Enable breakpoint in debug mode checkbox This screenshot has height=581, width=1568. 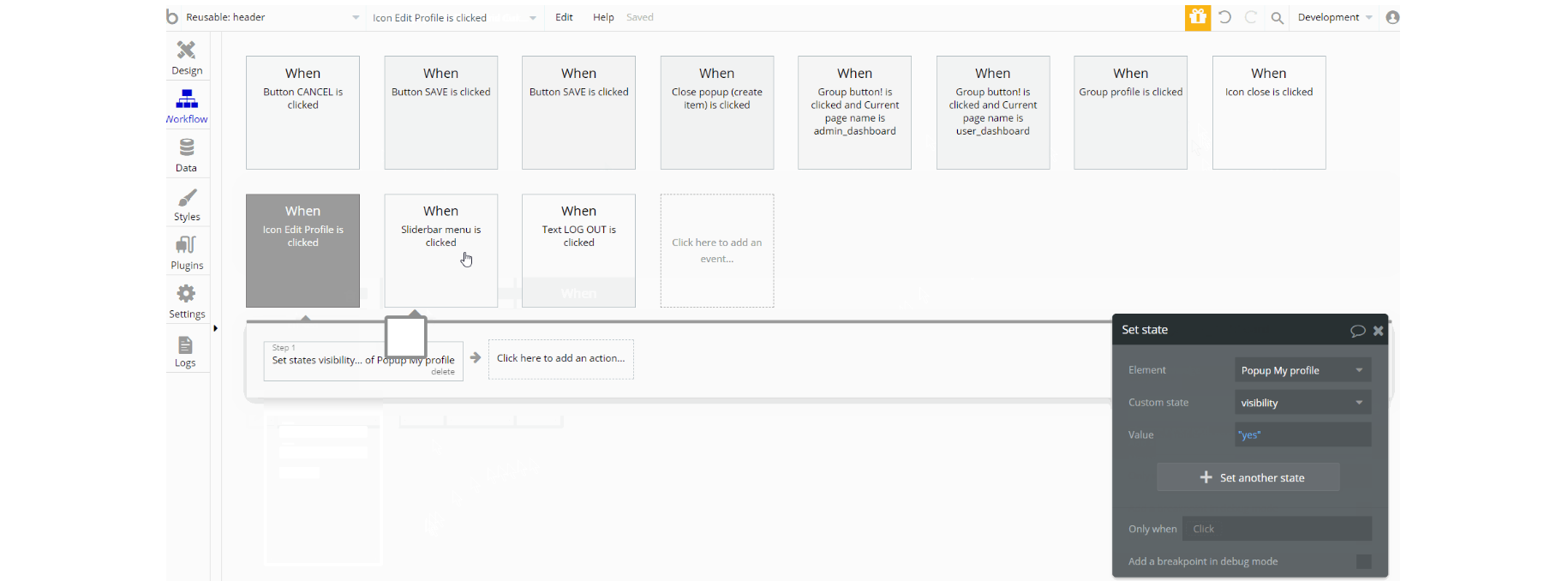tap(1364, 562)
